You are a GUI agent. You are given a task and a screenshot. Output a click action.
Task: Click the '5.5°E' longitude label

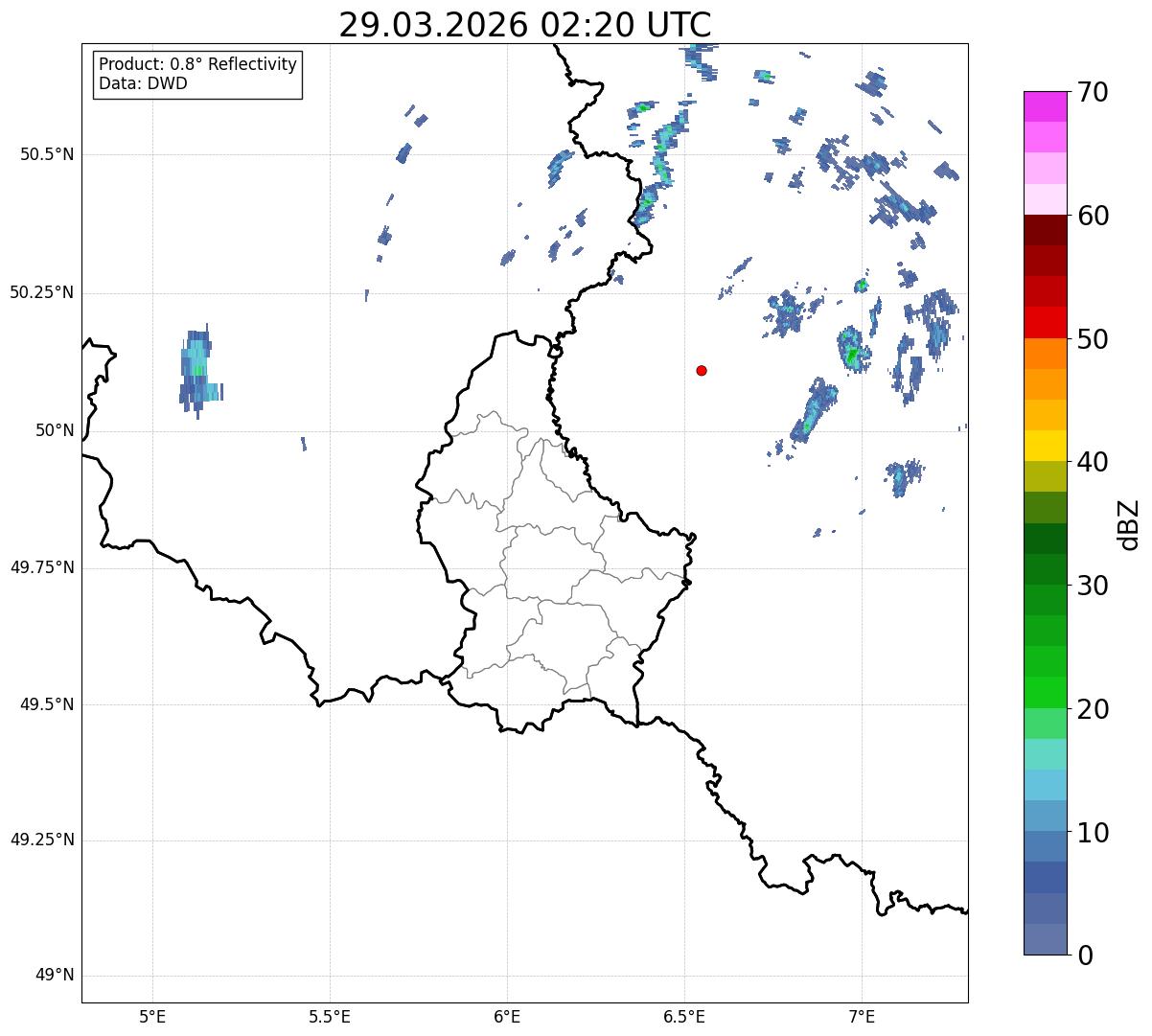(330, 1016)
